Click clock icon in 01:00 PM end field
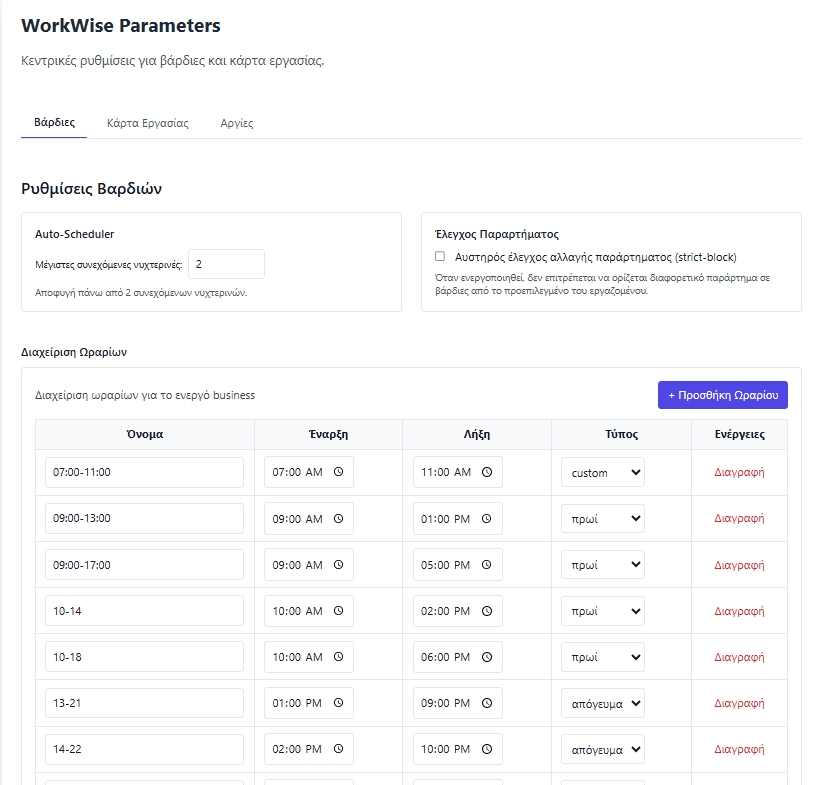This screenshot has height=785, width=815. pyautogui.click(x=487, y=519)
